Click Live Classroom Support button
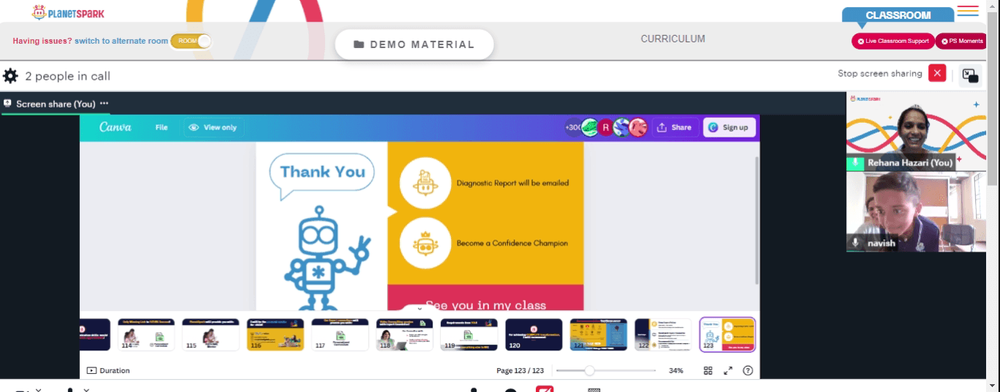The height and width of the screenshot is (392, 1000). click(x=893, y=41)
